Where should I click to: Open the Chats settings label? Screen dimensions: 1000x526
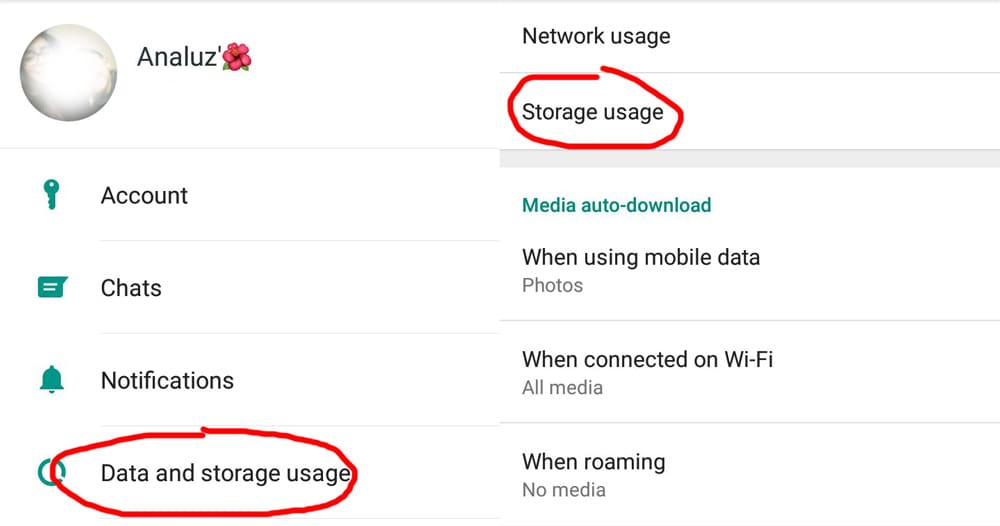pyautogui.click(x=131, y=288)
